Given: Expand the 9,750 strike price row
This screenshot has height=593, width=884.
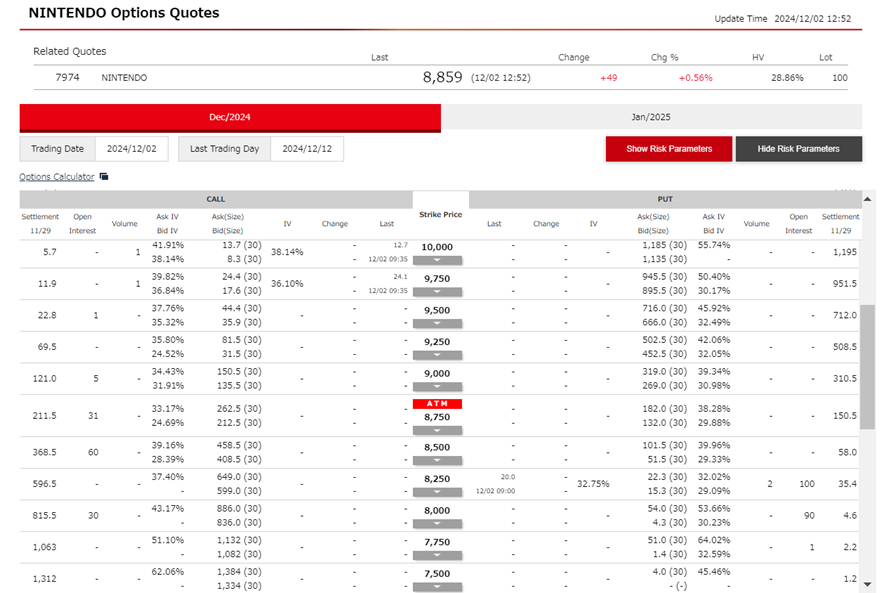Looking at the screenshot, I should [x=437, y=292].
